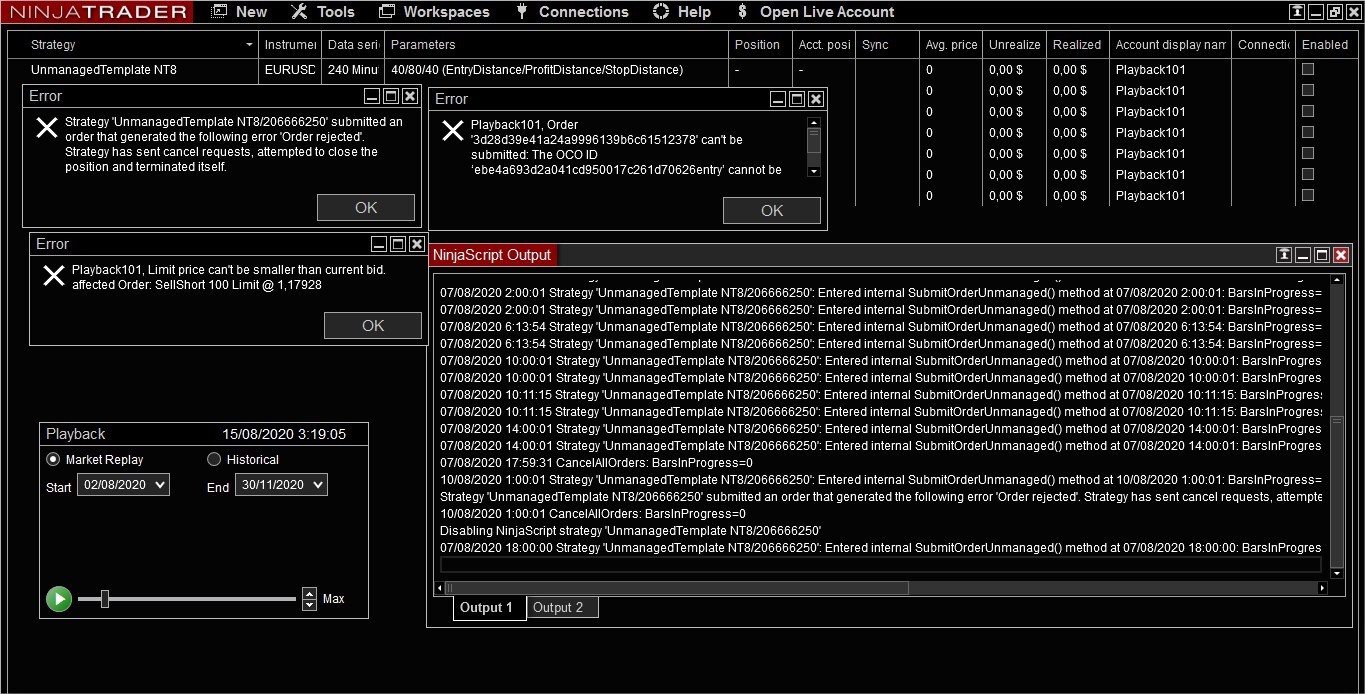Tick the second row Enabled checkbox
Screen dimensions: 1365x694
point(1308,90)
